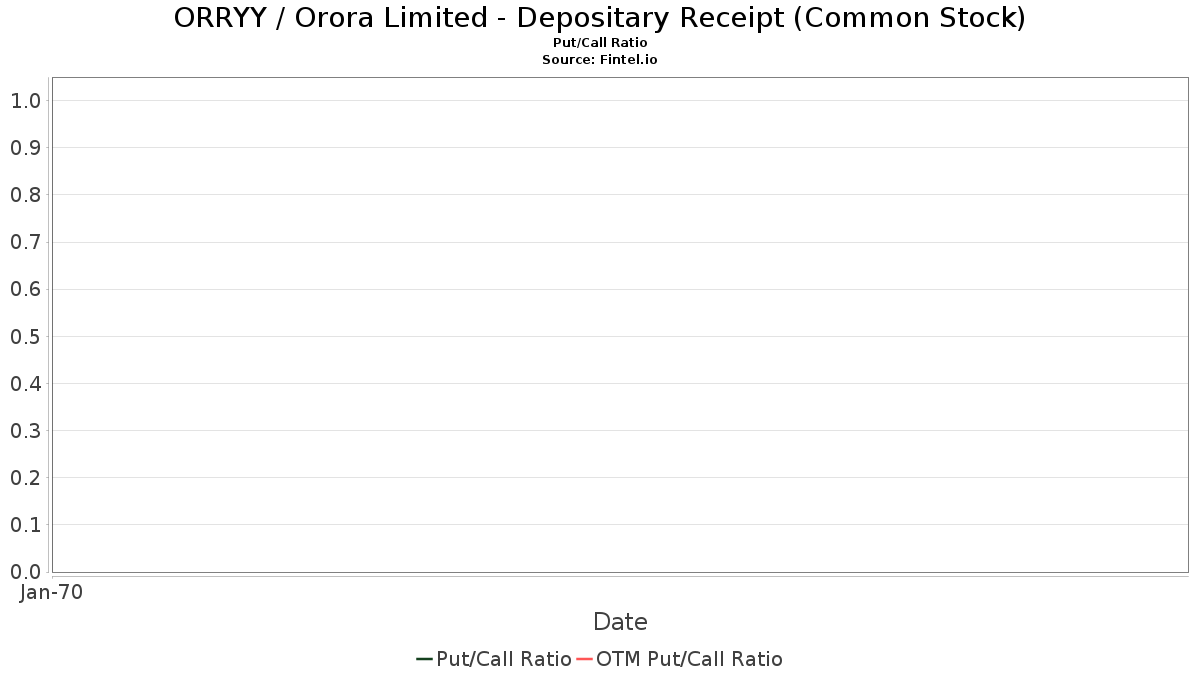Image resolution: width=1200 pixels, height=675 pixels.
Task: Click the Put/Call Ratio legend label
Action: point(504,659)
